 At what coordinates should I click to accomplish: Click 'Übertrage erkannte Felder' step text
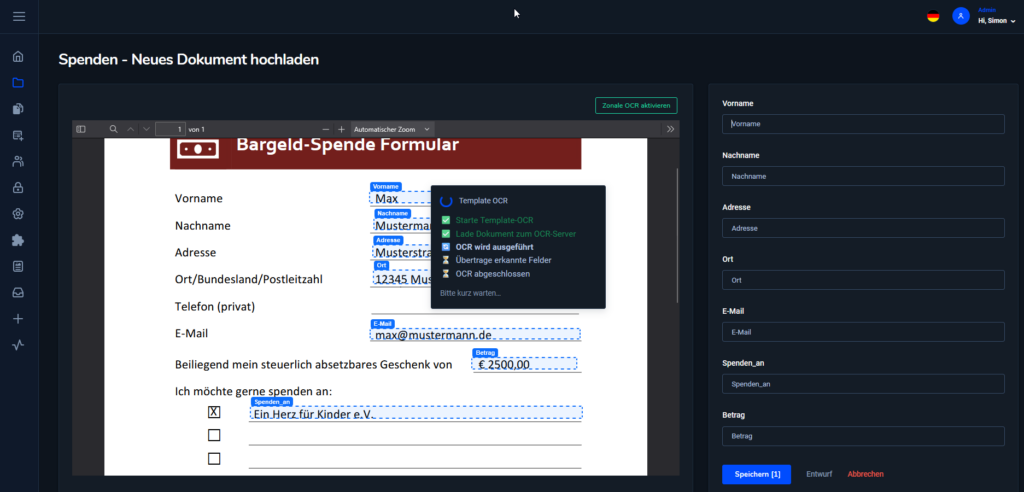504,260
